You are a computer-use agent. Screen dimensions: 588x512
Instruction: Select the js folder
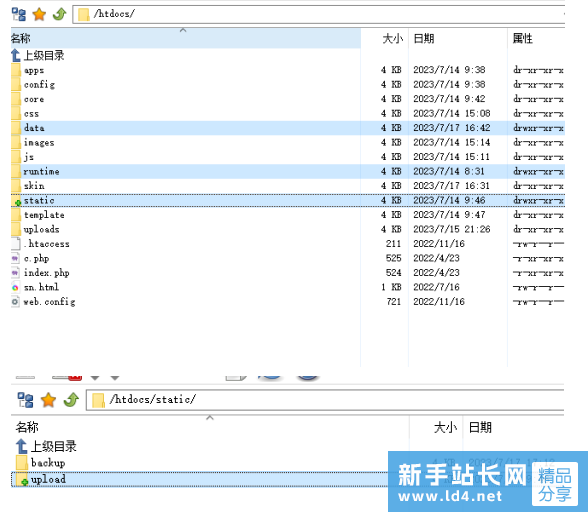click(x=288, y=157)
